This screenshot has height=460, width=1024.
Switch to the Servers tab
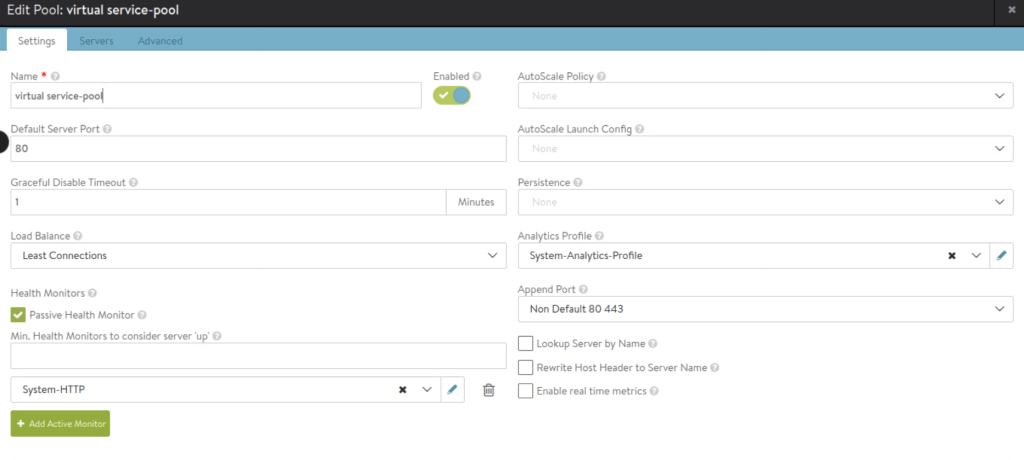click(96, 41)
